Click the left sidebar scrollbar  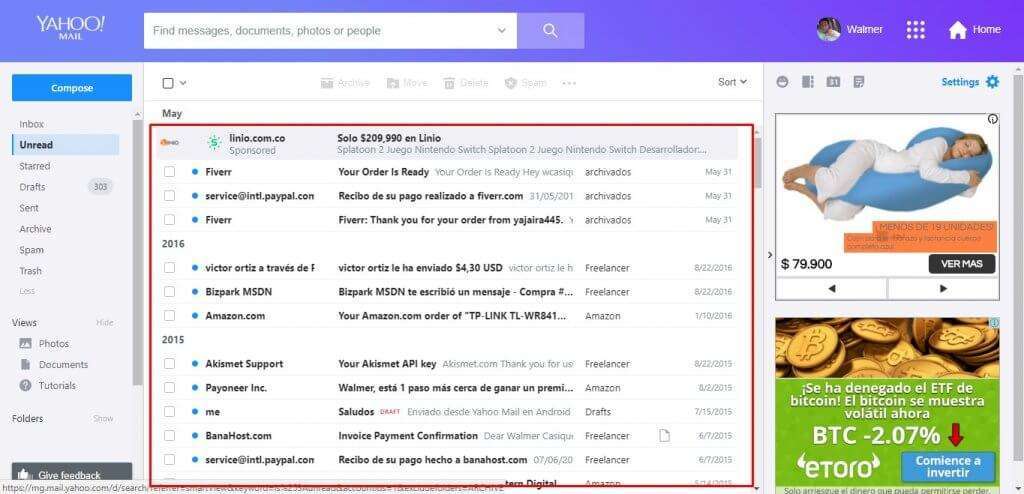click(x=137, y=252)
